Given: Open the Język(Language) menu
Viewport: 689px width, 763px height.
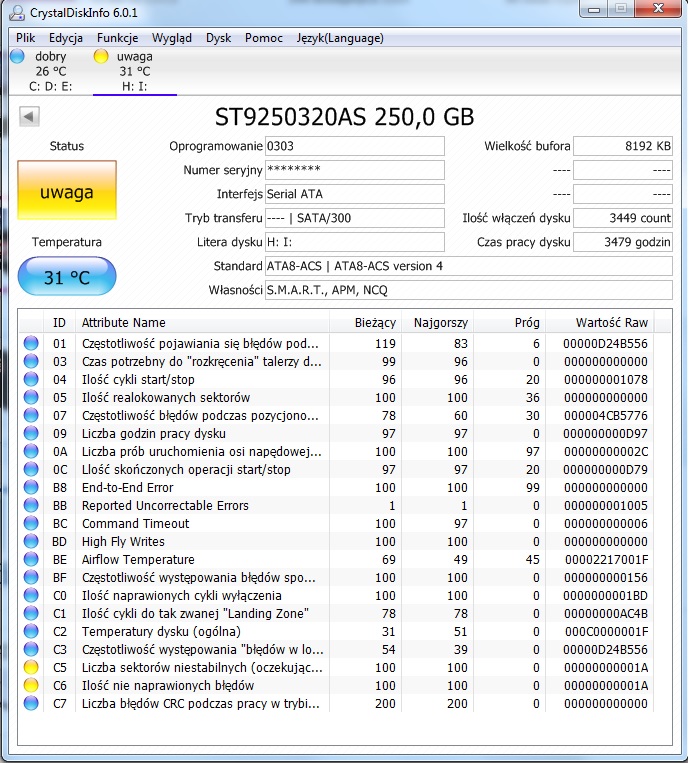Looking at the screenshot, I should pos(340,38).
